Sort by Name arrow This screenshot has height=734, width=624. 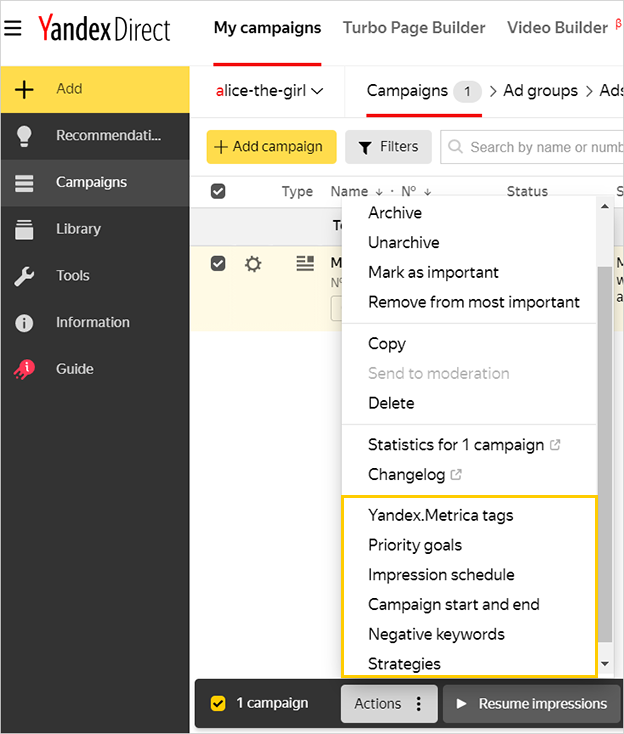(379, 192)
